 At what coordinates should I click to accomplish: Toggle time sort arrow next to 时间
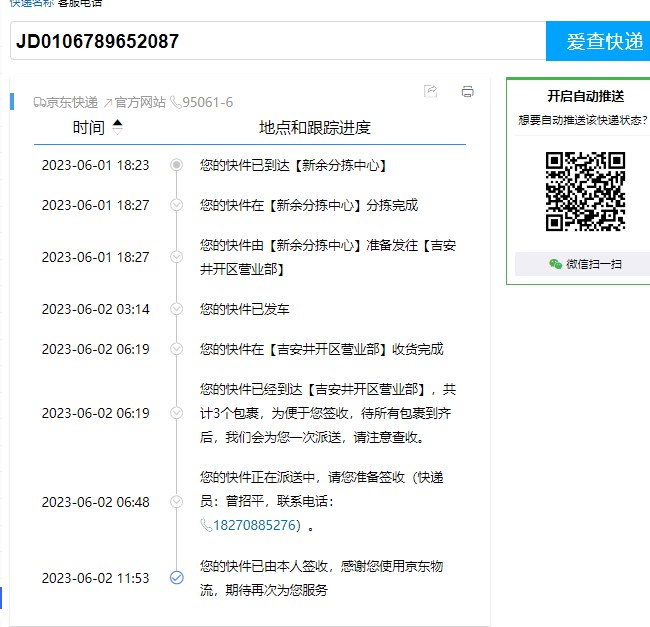[118, 127]
